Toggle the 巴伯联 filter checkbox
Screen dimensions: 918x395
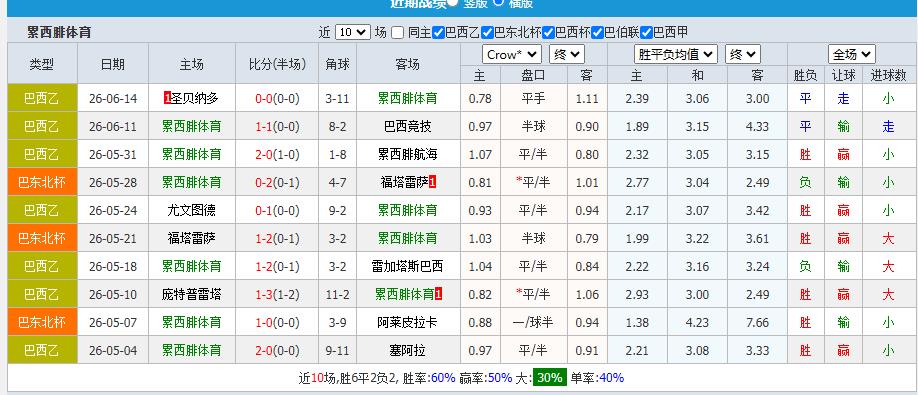(x=597, y=33)
